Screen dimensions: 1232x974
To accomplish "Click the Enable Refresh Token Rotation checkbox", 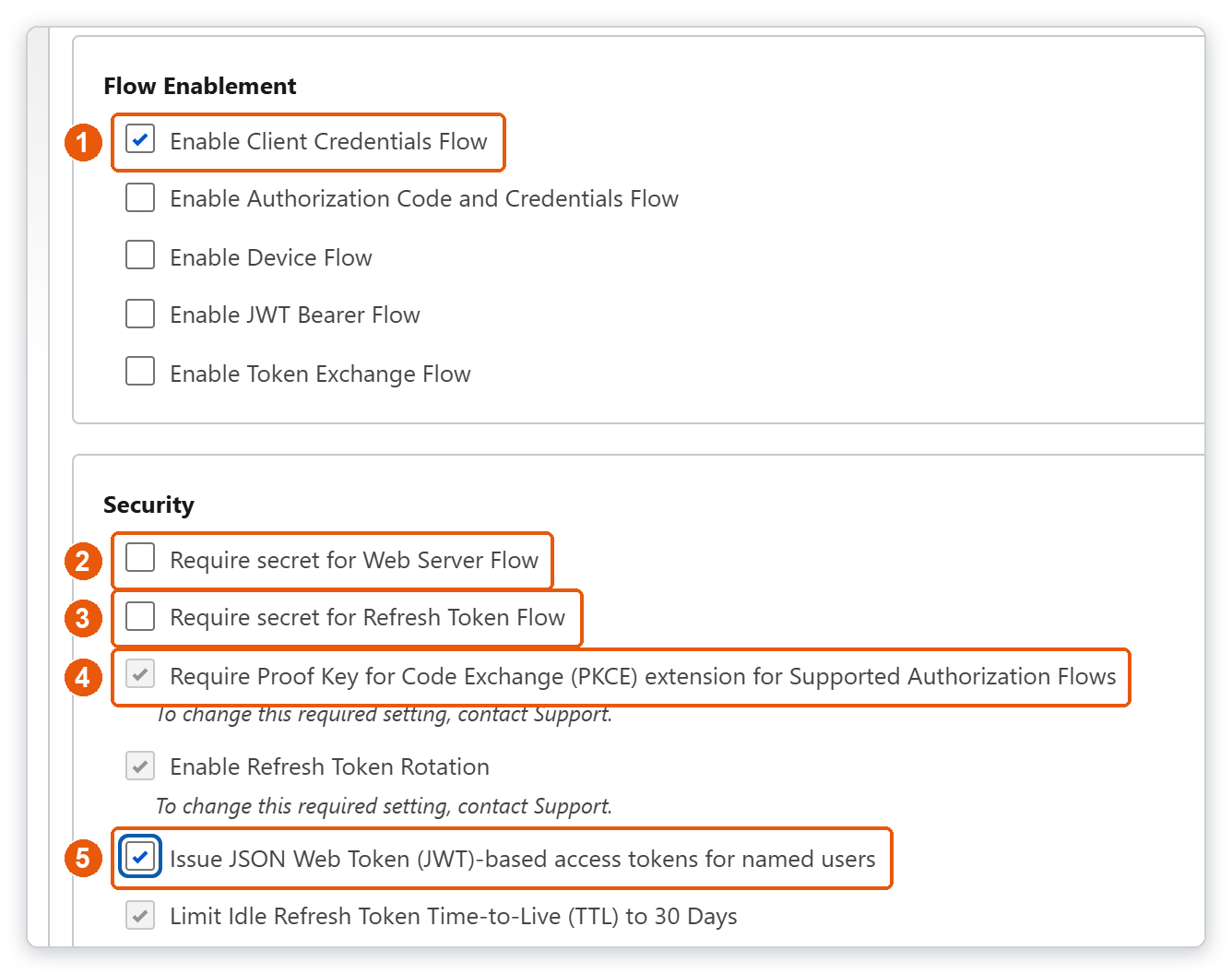I will pyautogui.click(x=140, y=766).
